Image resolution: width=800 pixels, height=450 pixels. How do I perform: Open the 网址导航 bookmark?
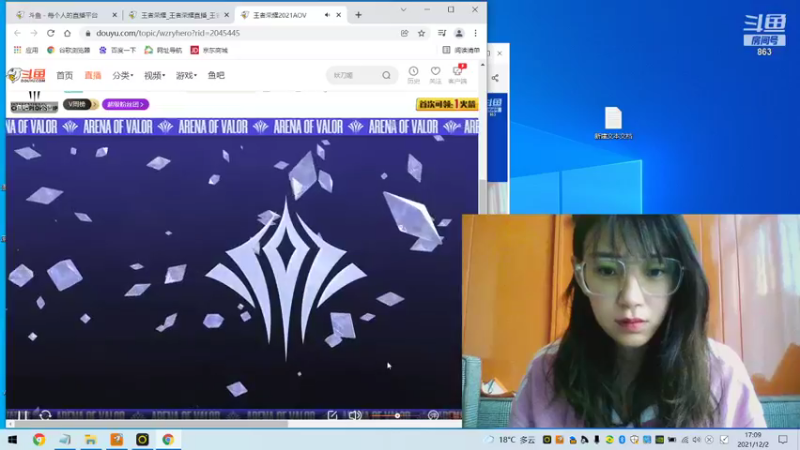click(x=163, y=50)
